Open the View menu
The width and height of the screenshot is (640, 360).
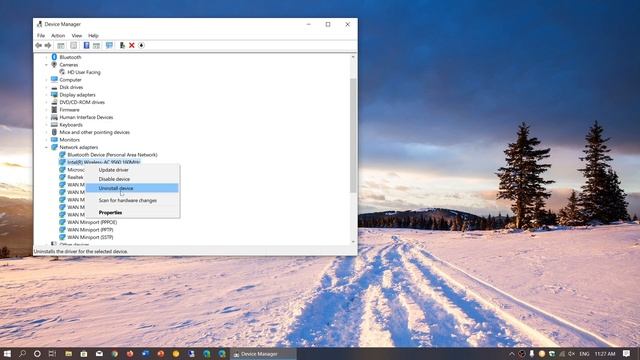pyautogui.click(x=77, y=36)
